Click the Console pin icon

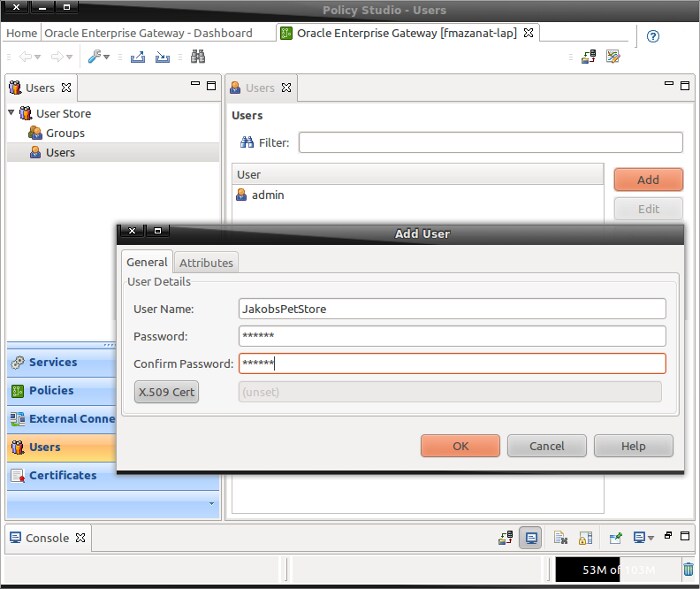pyautogui.click(x=616, y=538)
